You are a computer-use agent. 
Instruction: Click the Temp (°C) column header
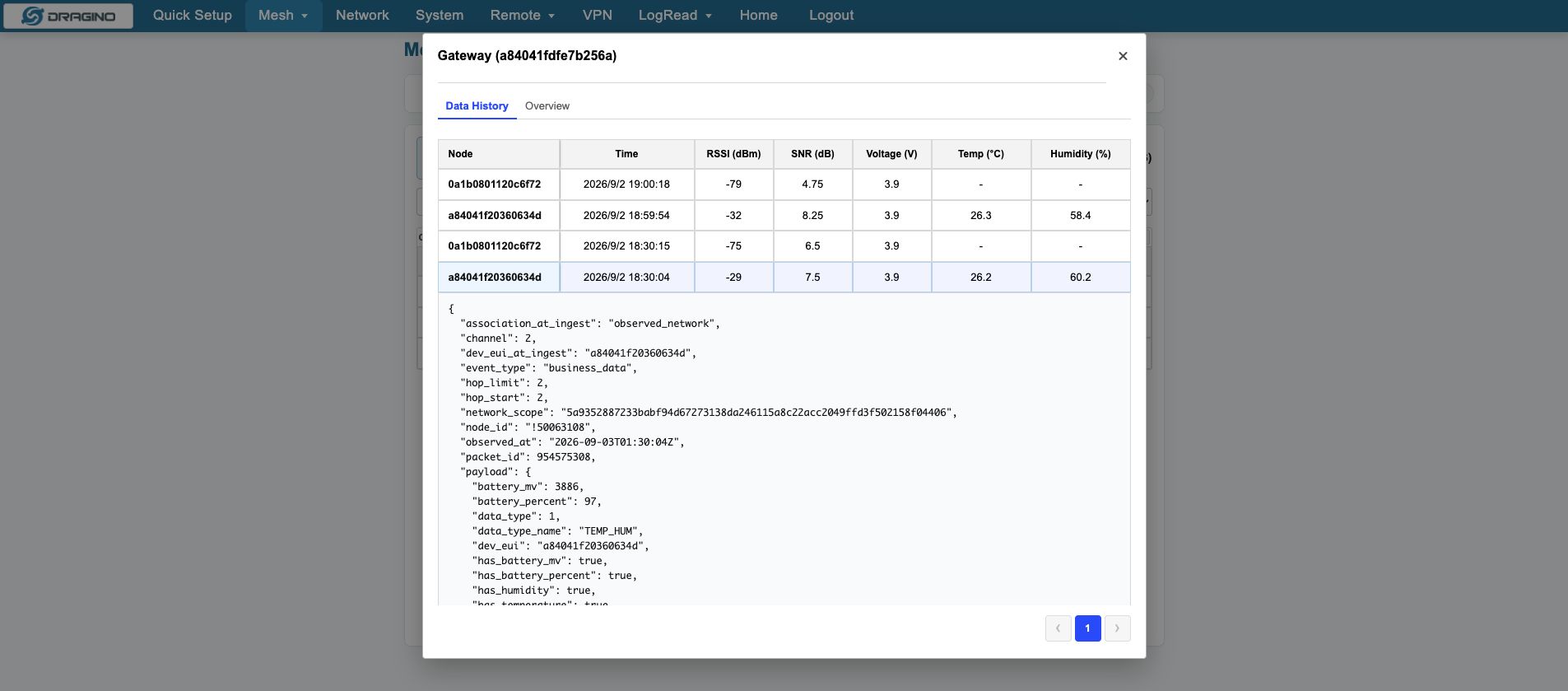click(981, 154)
